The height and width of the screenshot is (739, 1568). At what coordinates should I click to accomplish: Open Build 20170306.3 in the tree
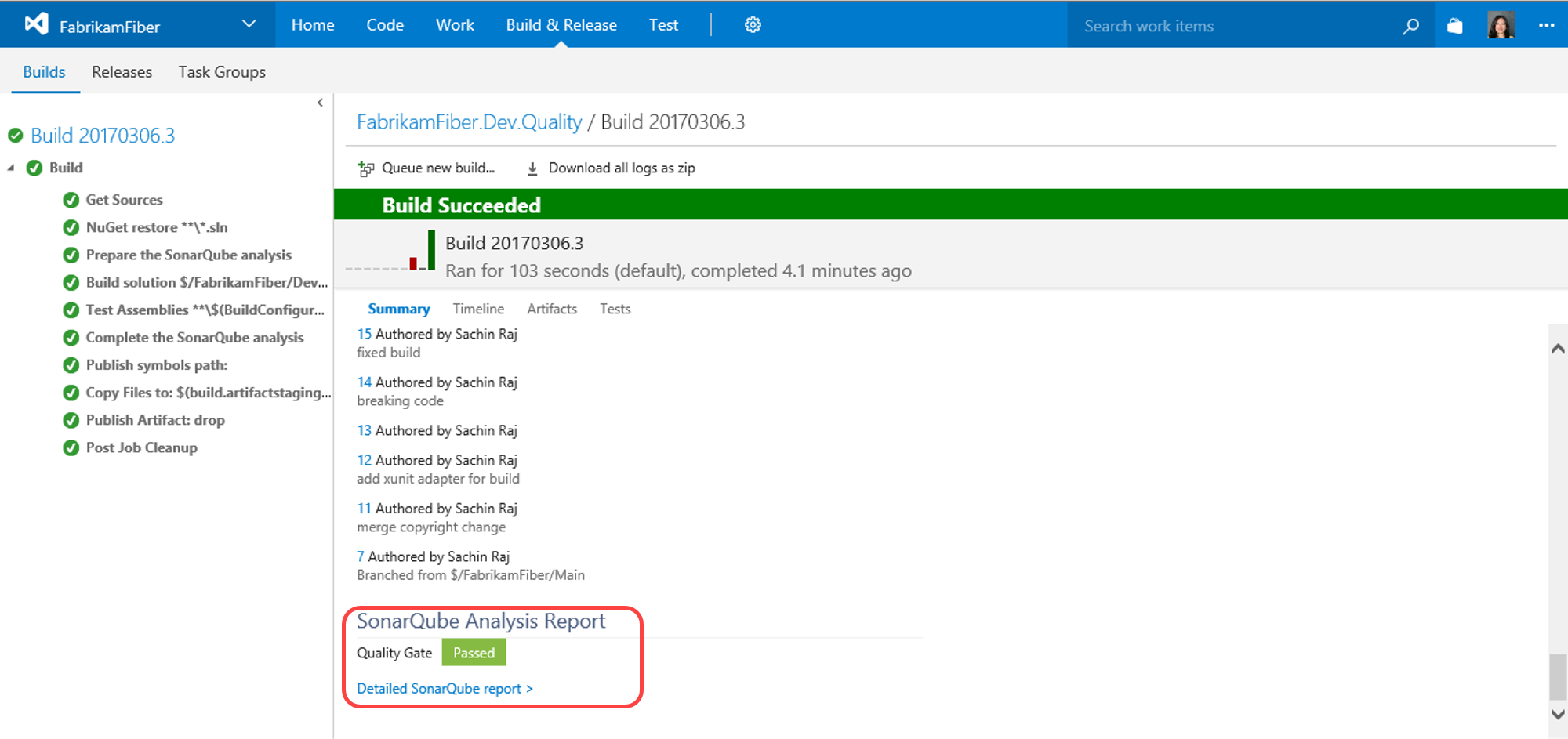point(103,136)
